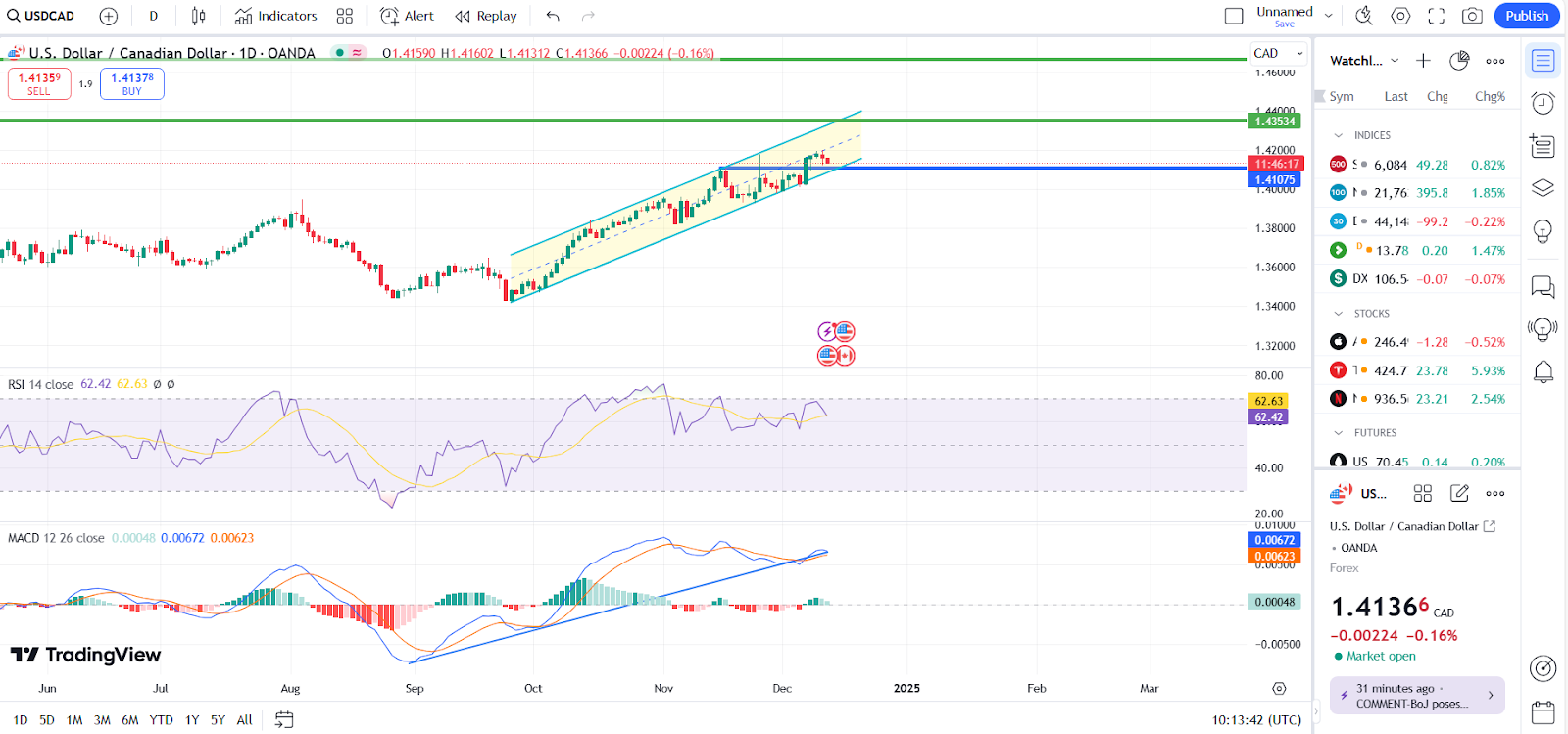Sort the watchlist by Chg% column
The image size is (1568, 734).
(x=1490, y=96)
